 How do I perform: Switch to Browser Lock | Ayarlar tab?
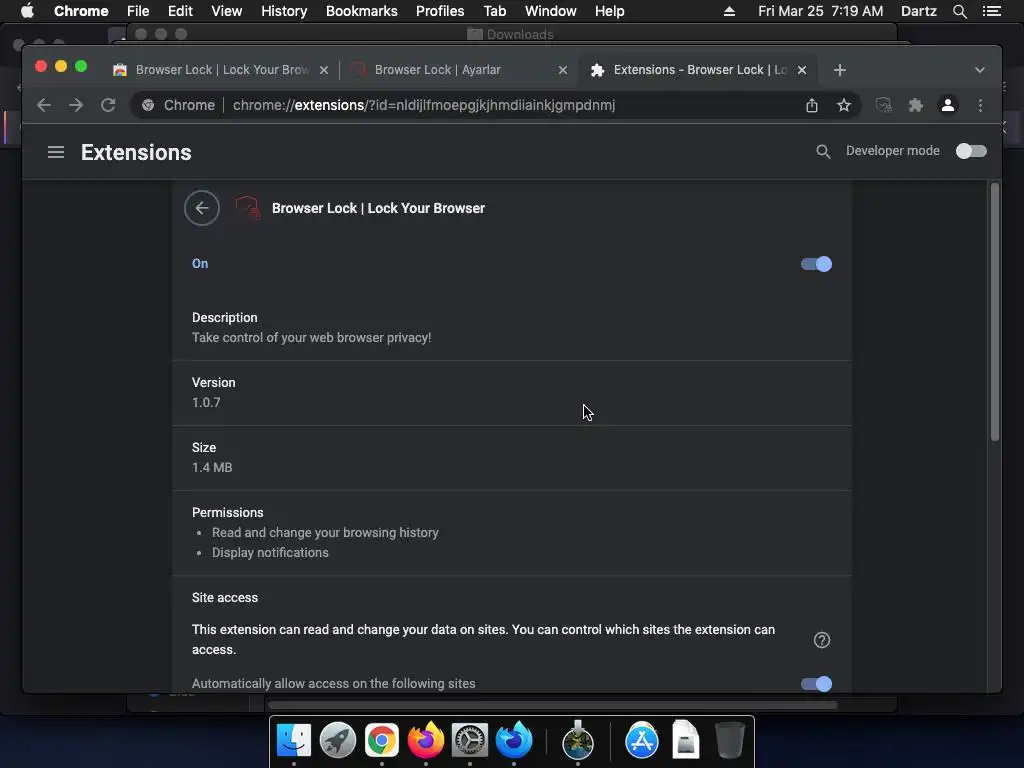457,70
